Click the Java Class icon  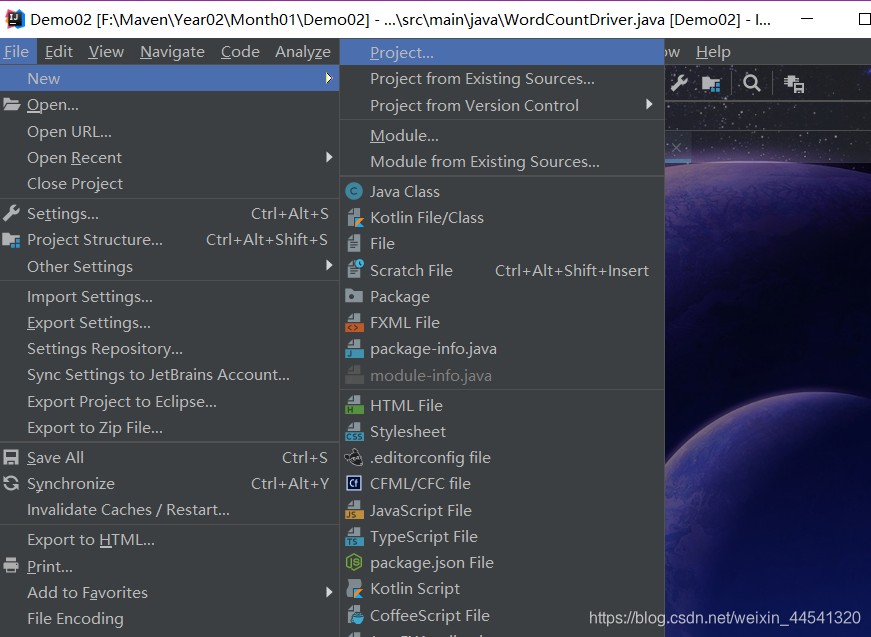click(354, 192)
